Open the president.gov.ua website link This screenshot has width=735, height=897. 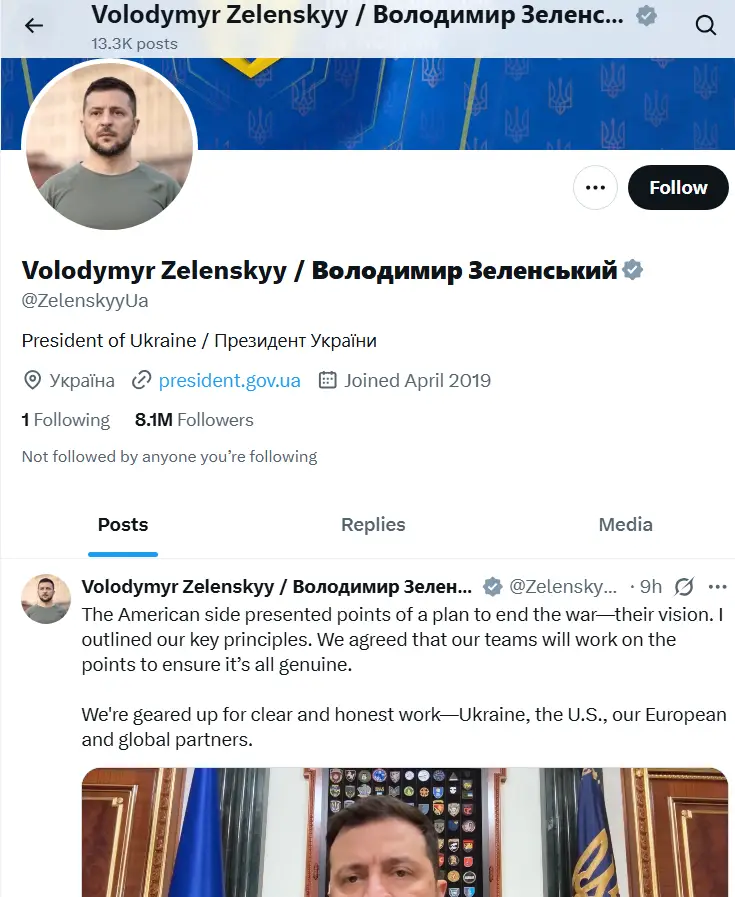pos(229,380)
